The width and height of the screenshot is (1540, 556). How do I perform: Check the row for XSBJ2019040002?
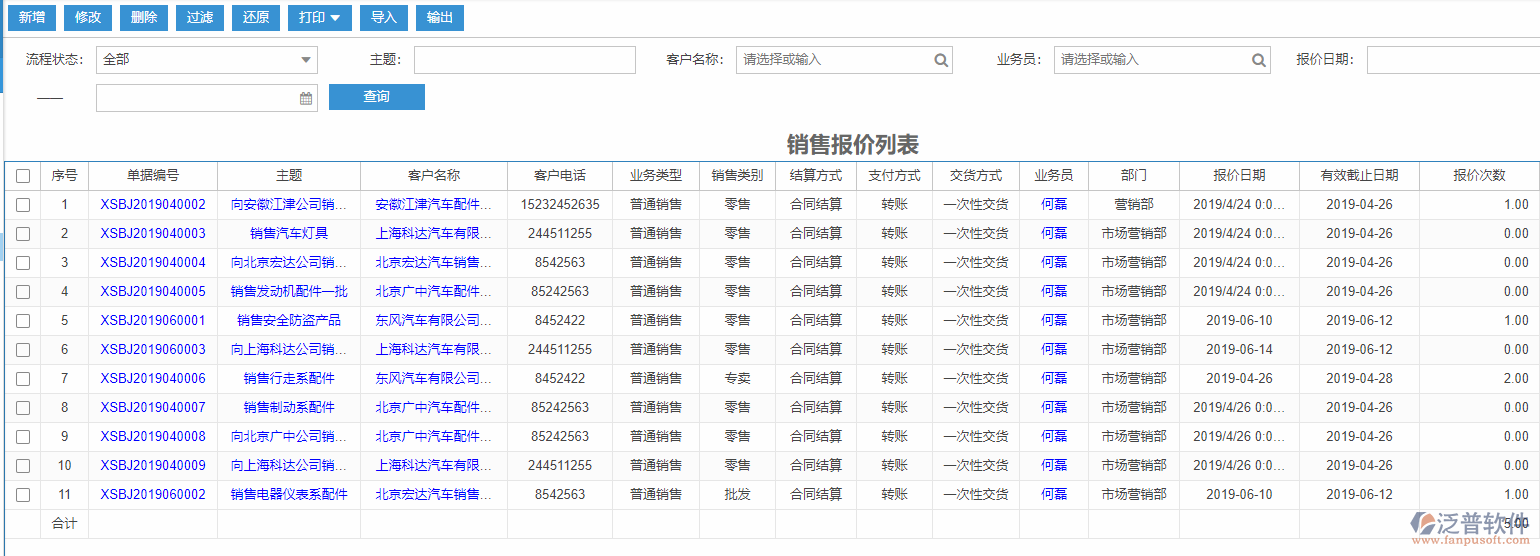pyautogui.click(x=23, y=205)
